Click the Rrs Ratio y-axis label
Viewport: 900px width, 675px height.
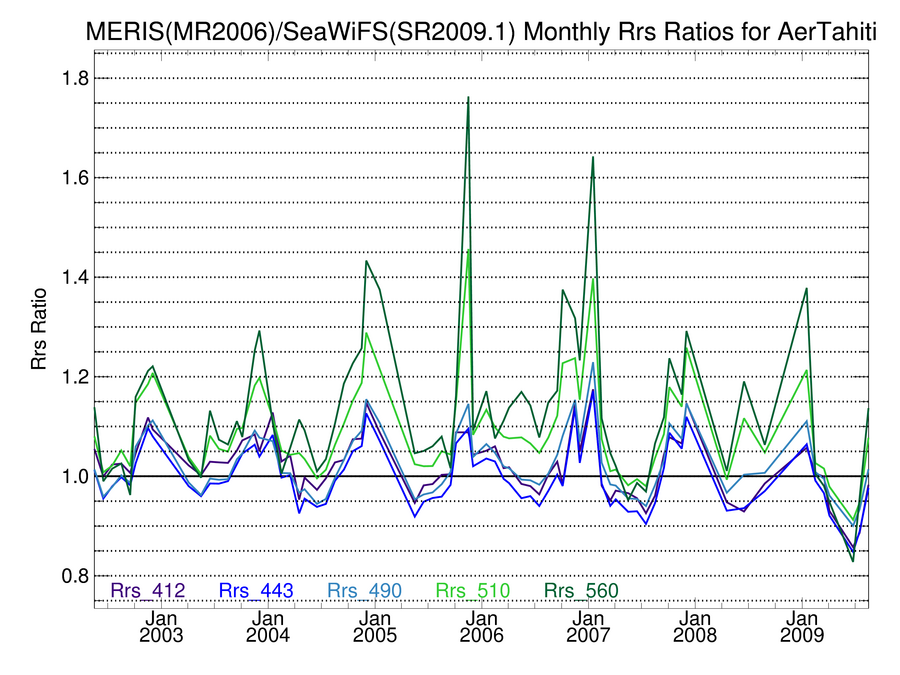click(x=38, y=329)
